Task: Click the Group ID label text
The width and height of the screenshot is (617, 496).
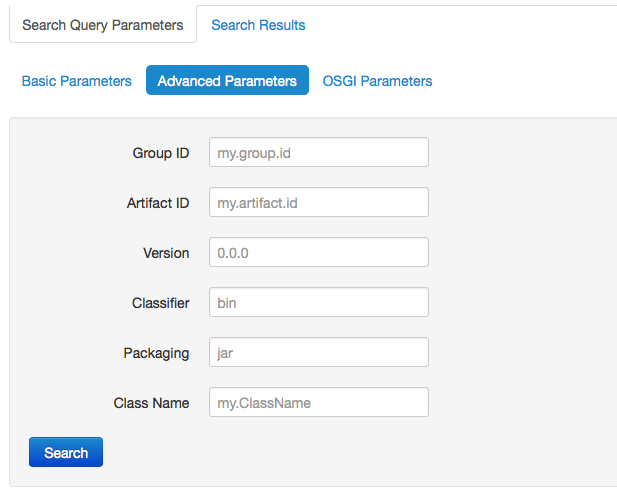Action: pyautogui.click(x=160, y=153)
